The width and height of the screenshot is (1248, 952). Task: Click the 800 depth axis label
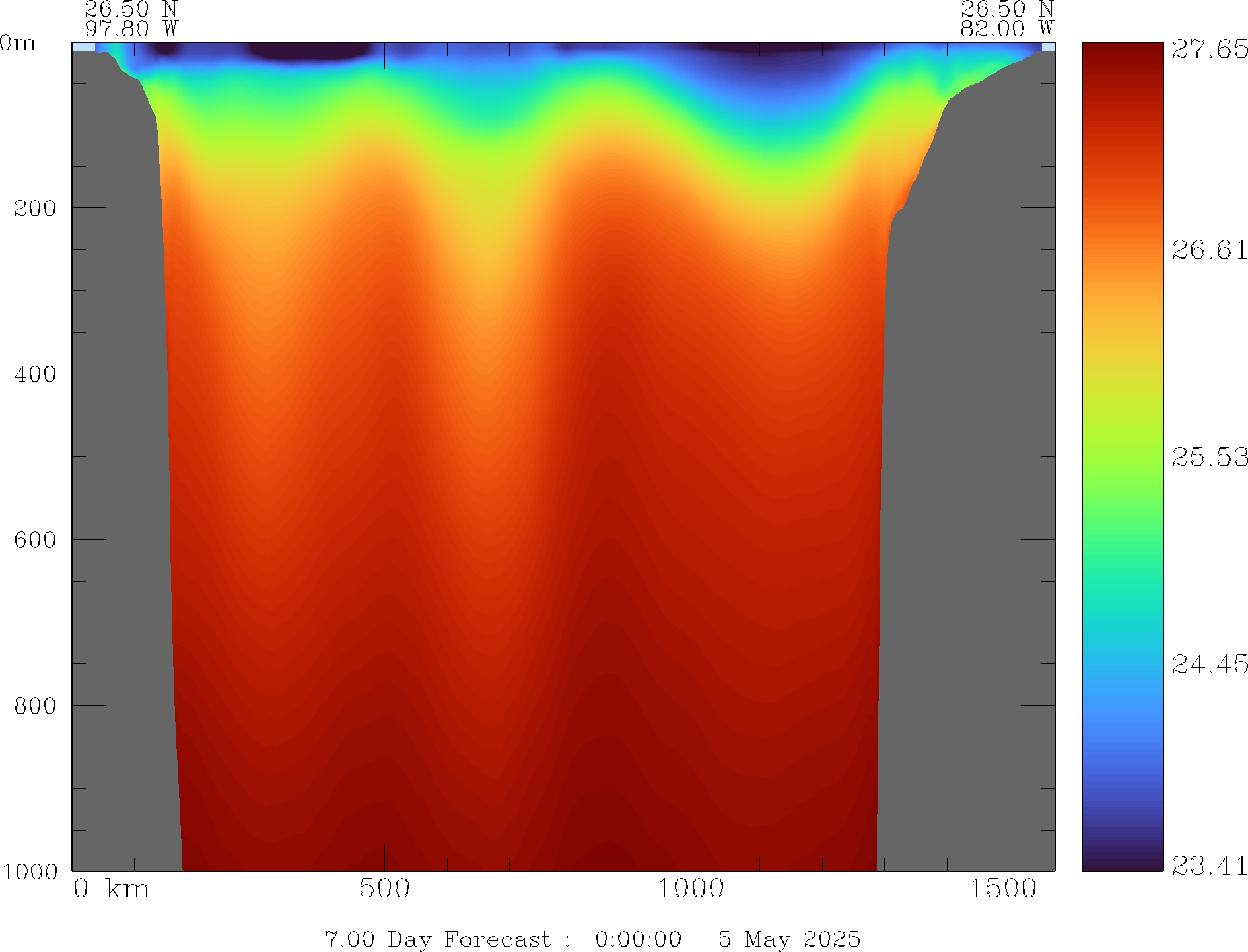pyautogui.click(x=36, y=706)
